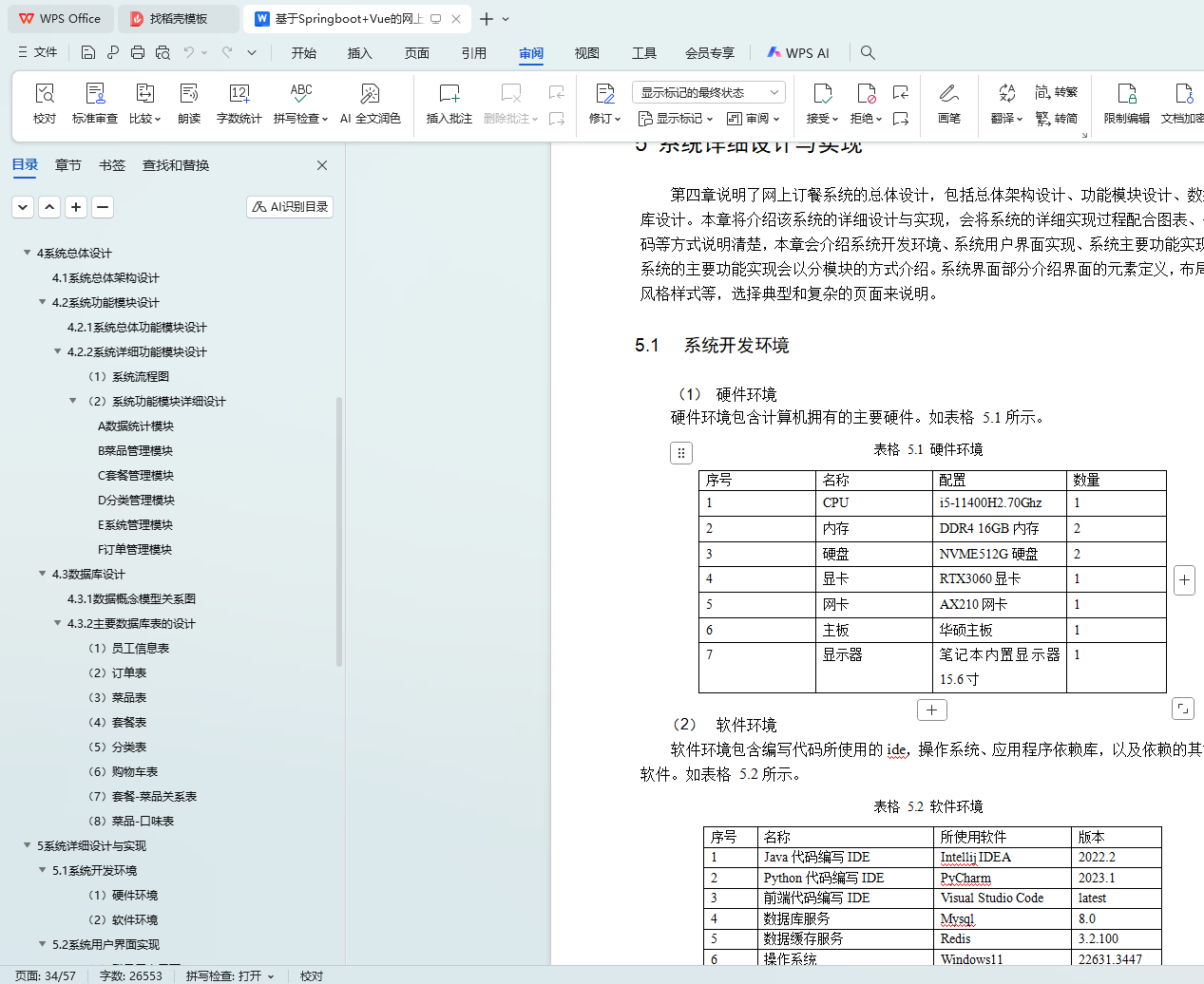
Task: Click the table move handle icon
Action: click(x=681, y=453)
